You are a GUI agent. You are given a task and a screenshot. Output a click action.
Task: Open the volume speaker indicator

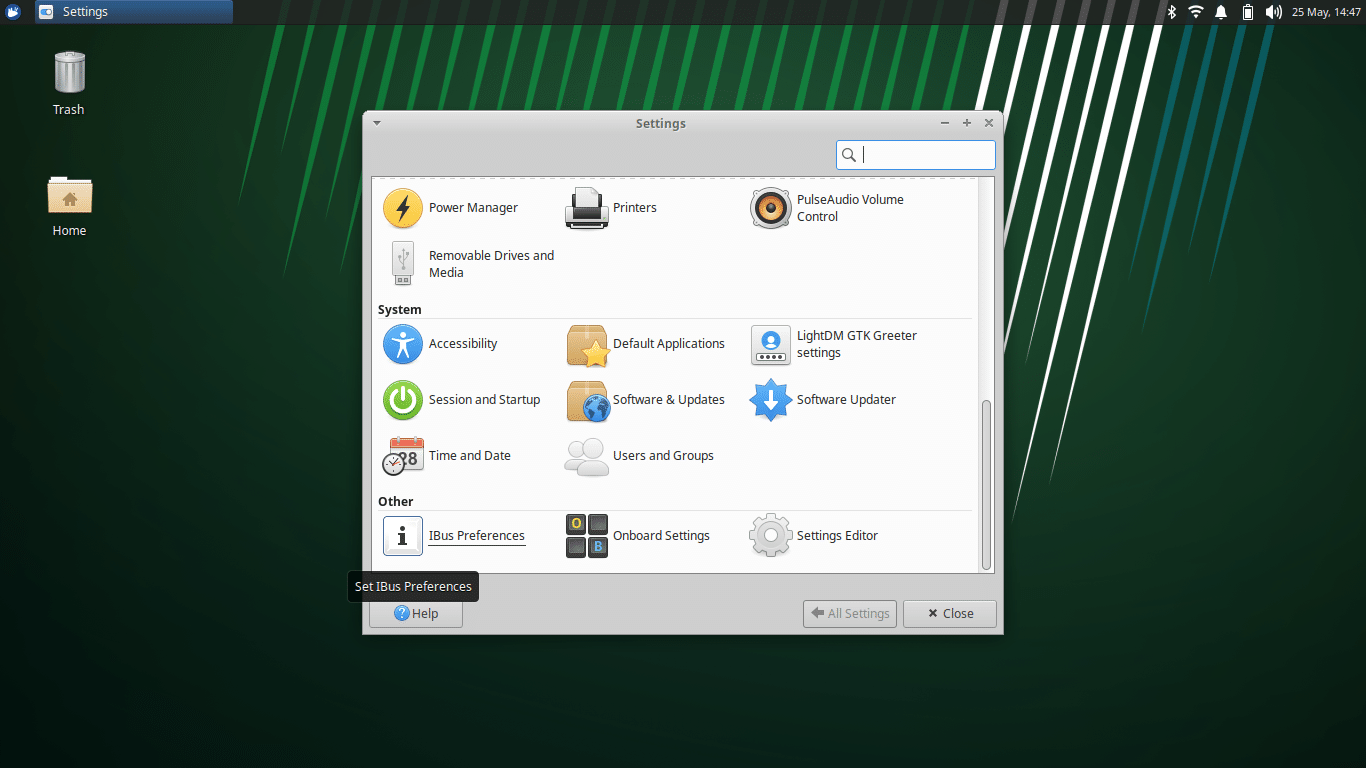(1273, 12)
